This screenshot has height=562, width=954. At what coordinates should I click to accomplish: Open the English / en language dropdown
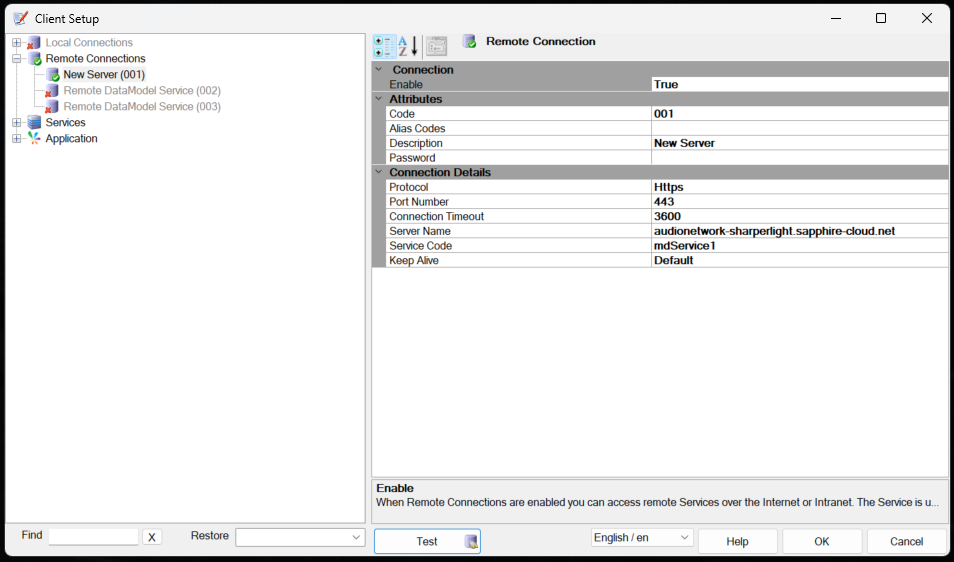pos(684,538)
